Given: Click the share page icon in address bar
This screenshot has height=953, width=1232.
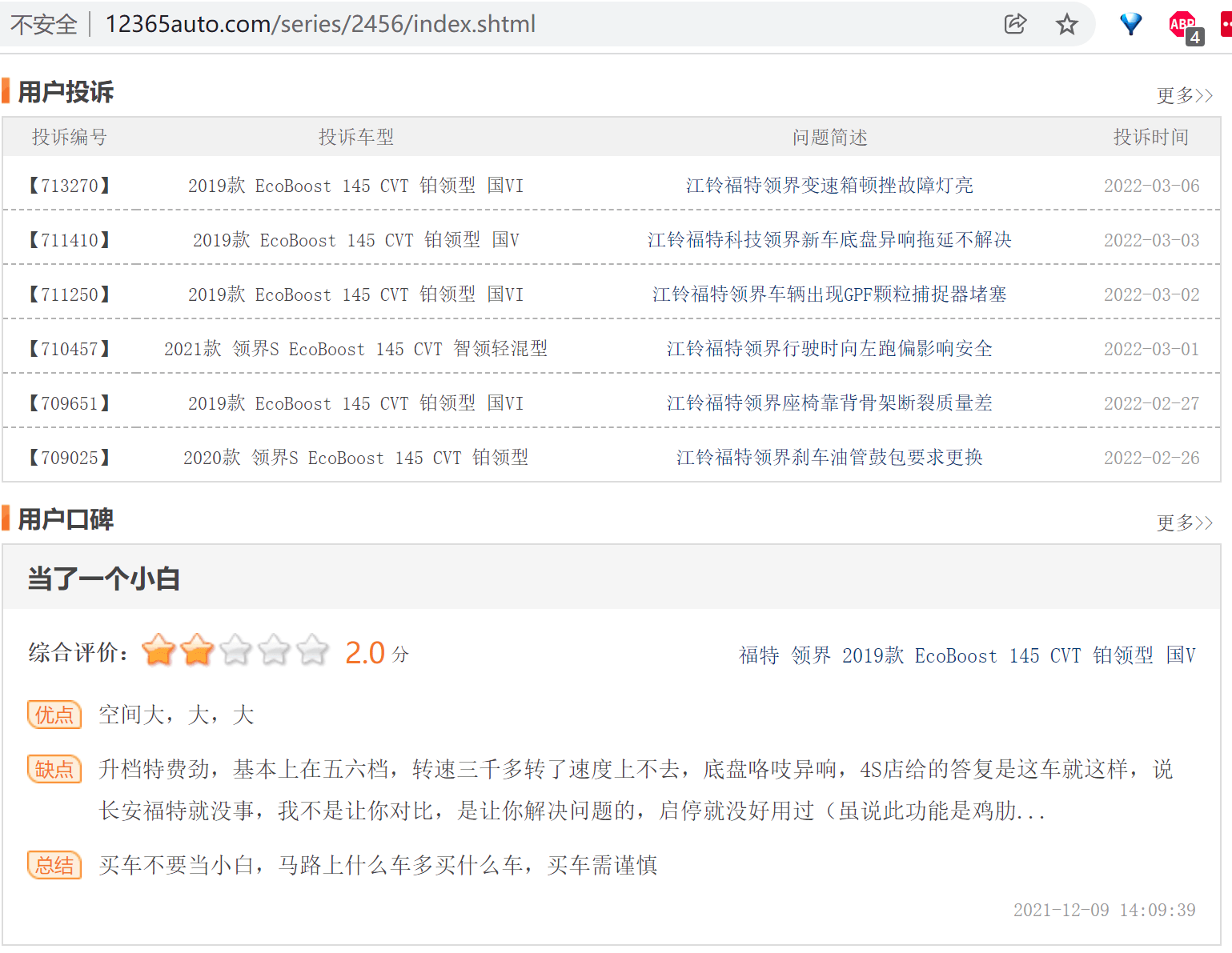Looking at the screenshot, I should point(1015,24).
